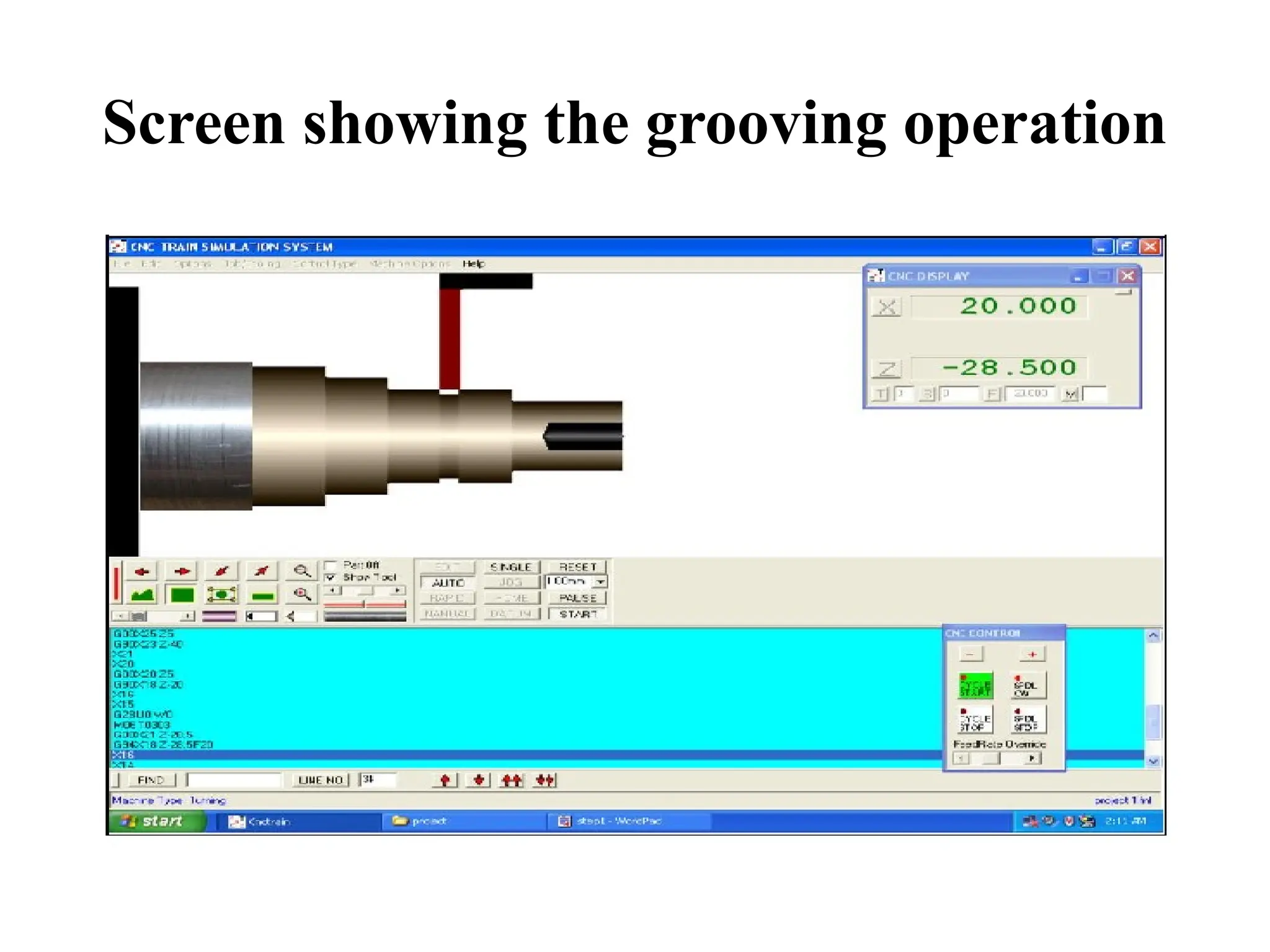This screenshot has width=1270, height=952.
Task: Open the first menu in the menu bar
Action: click(122, 263)
